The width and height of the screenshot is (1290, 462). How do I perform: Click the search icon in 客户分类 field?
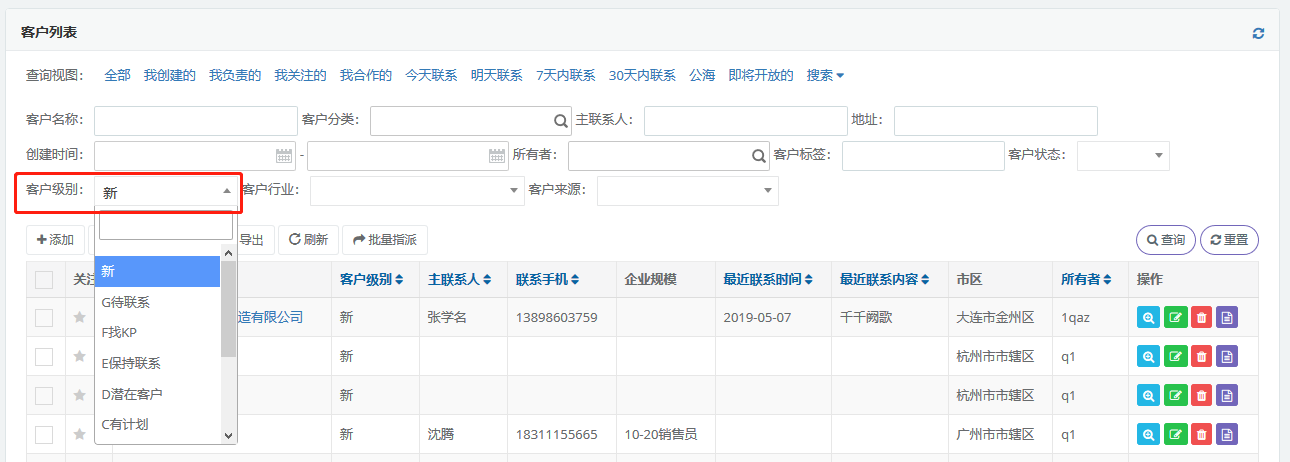[x=561, y=121]
